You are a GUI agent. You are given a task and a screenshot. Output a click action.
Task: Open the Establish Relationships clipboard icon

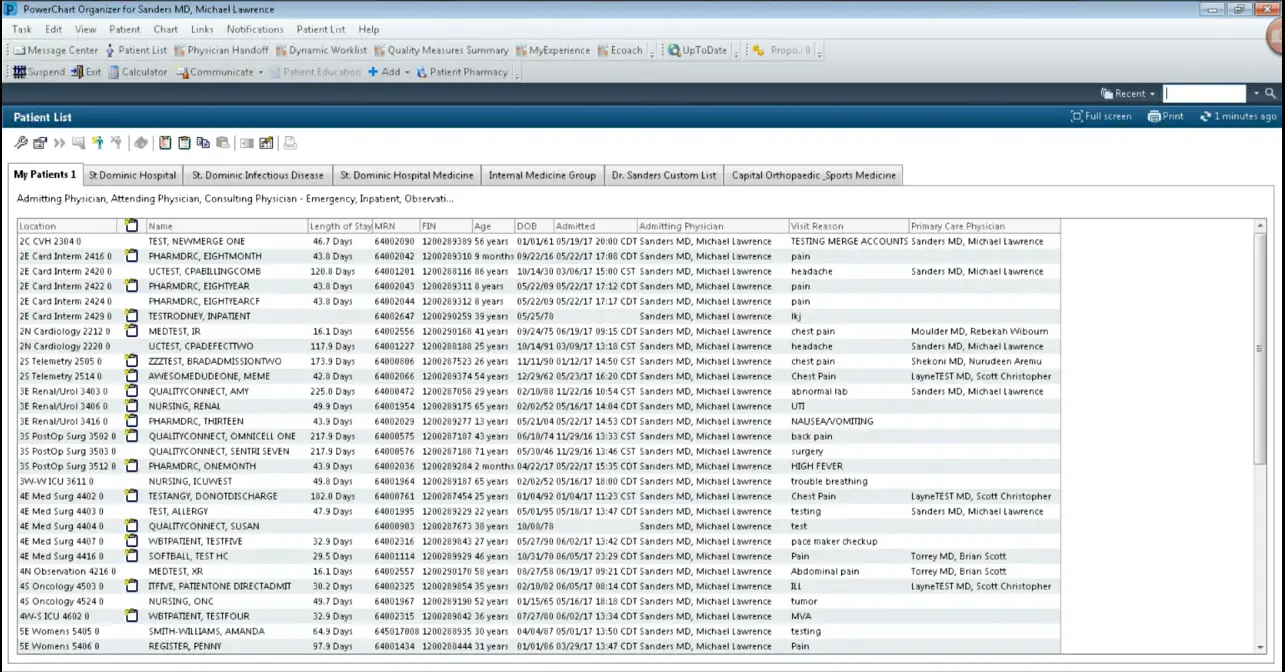[163, 142]
